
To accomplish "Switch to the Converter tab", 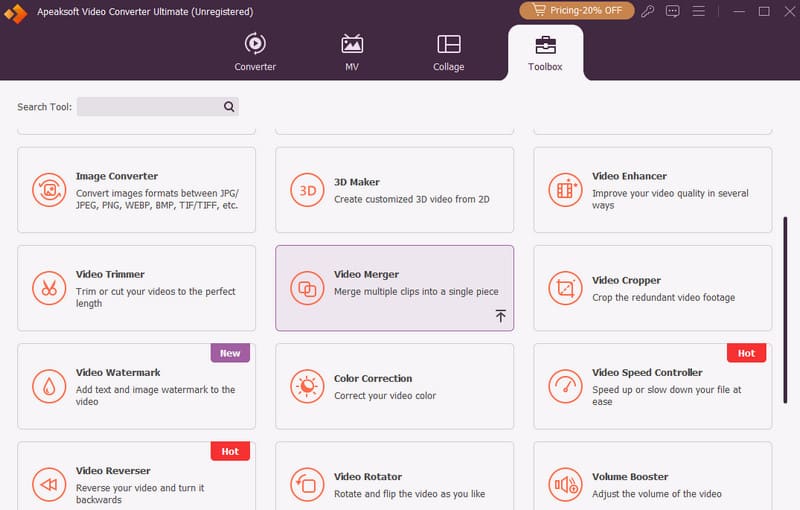I will tap(255, 53).
